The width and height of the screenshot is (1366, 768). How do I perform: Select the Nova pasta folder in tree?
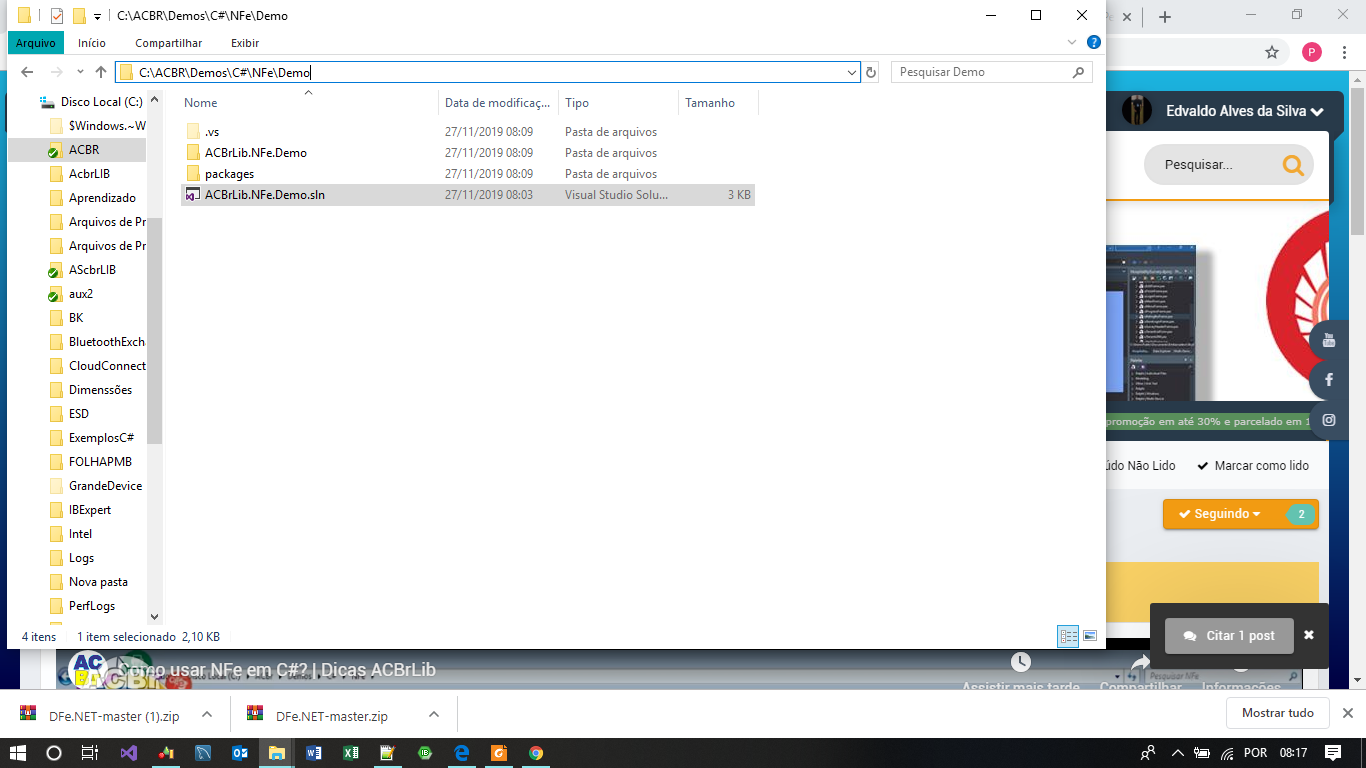tap(97, 582)
